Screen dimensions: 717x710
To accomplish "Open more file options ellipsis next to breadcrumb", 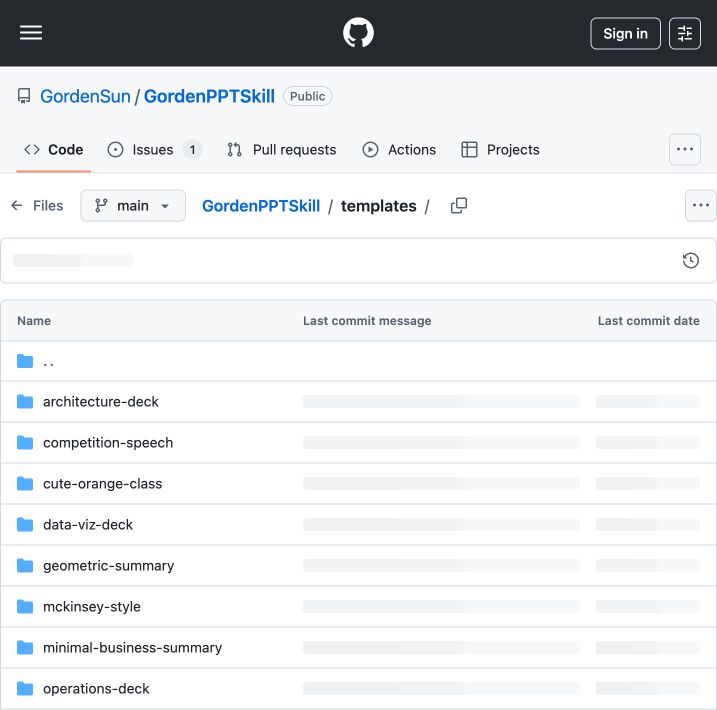I will [701, 206].
